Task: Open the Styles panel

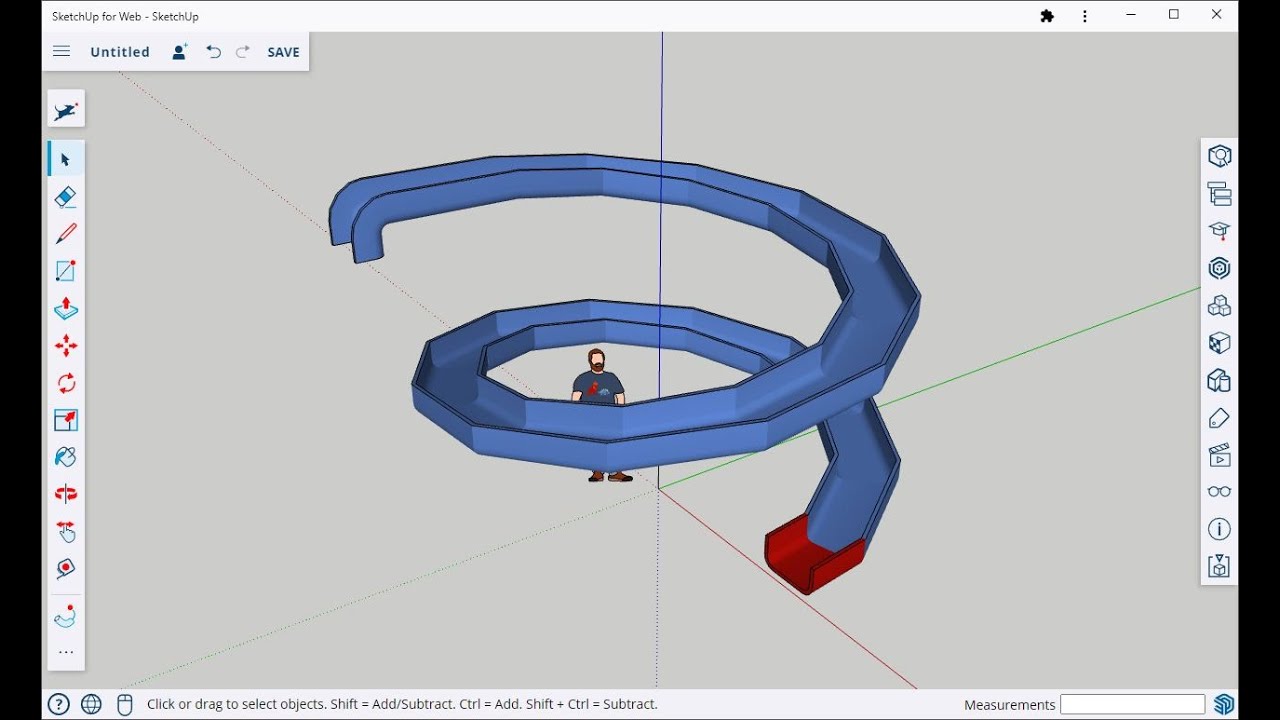Action: click(x=1219, y=380)
